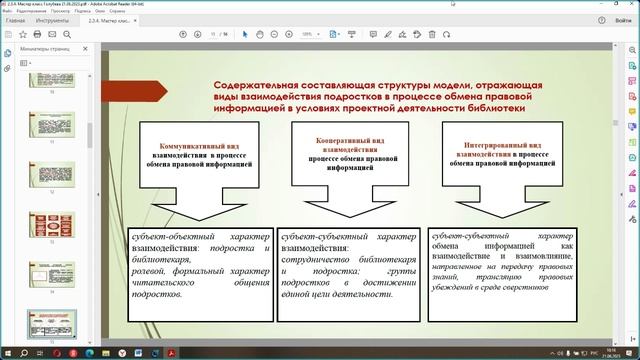Open the Инструменты tab
The height and width of the screenshot is (360, 640).
tap(52, 20)
